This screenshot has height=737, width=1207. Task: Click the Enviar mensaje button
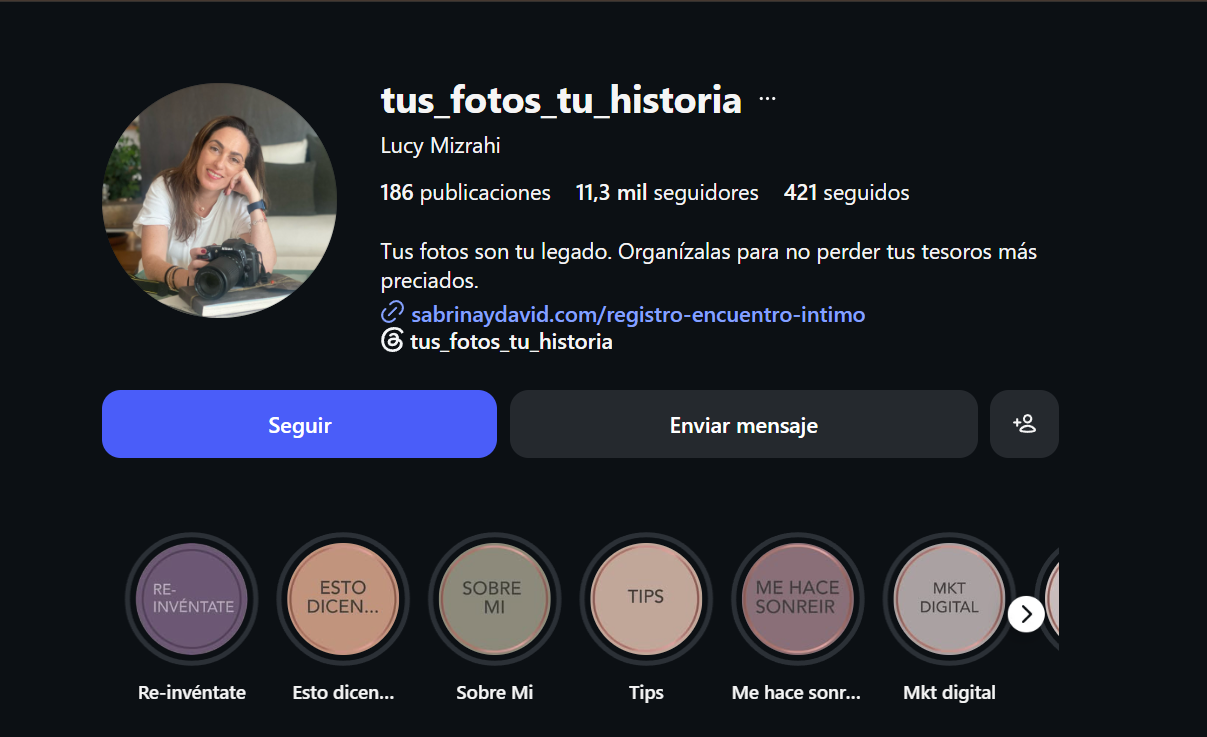coord(743,424)
